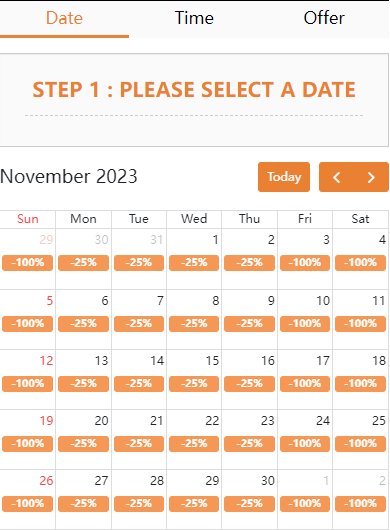Select the -100% offer on December 2
This screenshot has width=390, height=530.
[360, 504]
